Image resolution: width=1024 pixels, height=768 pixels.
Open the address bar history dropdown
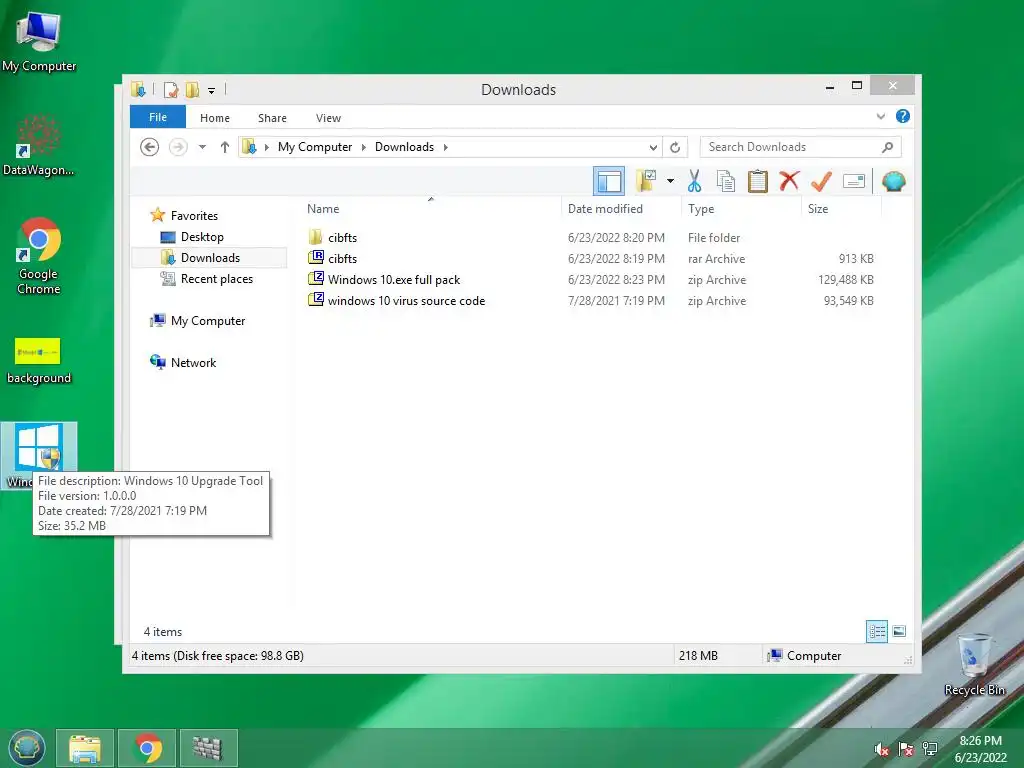point(652,148)
